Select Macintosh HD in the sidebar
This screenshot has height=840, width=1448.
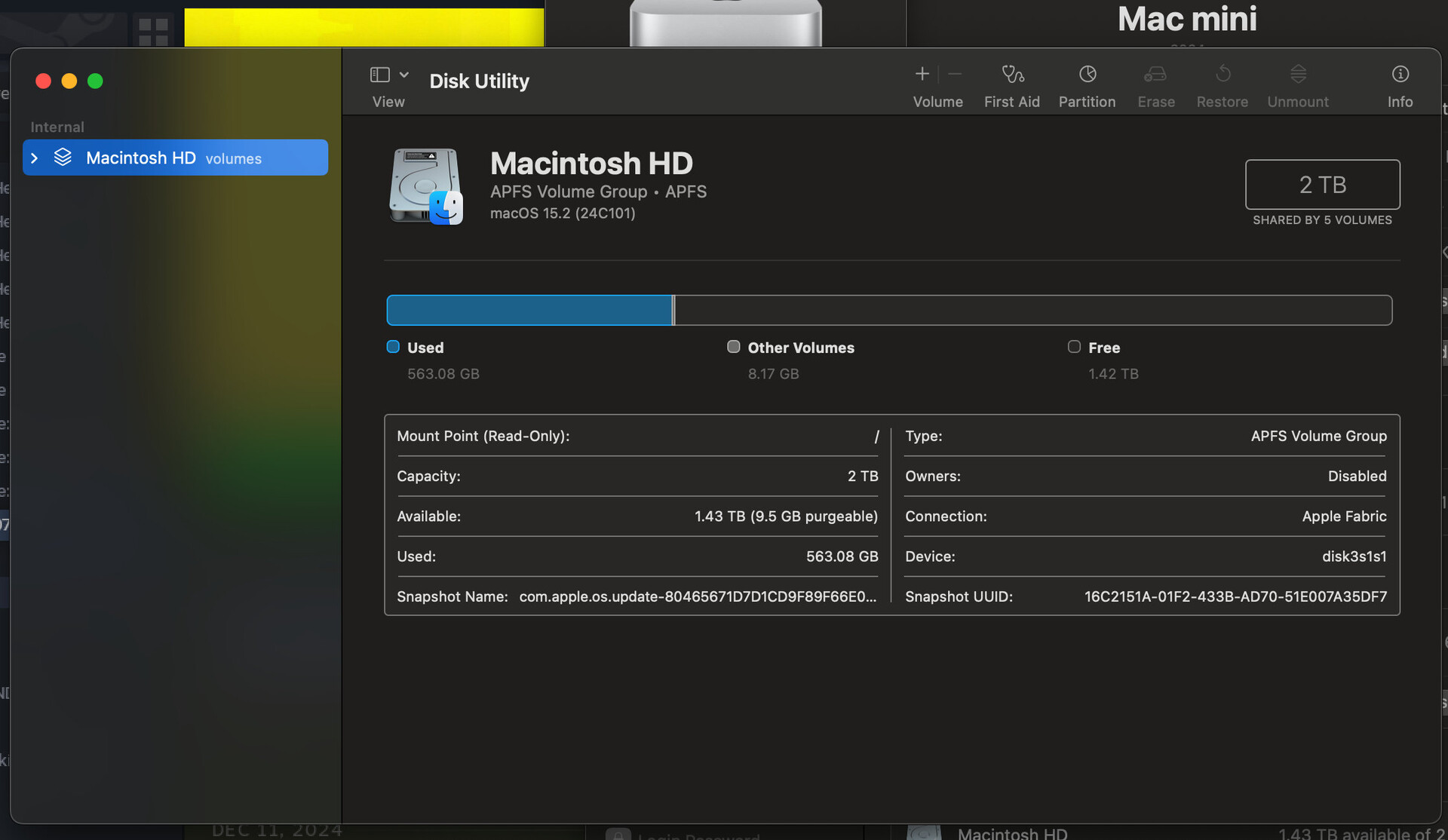pos(141,158)
